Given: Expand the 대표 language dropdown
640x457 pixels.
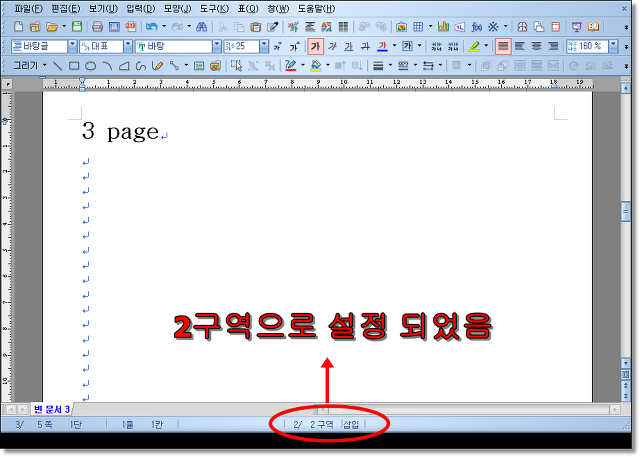Looking at the screenshot, I should [x=128, y=47].
